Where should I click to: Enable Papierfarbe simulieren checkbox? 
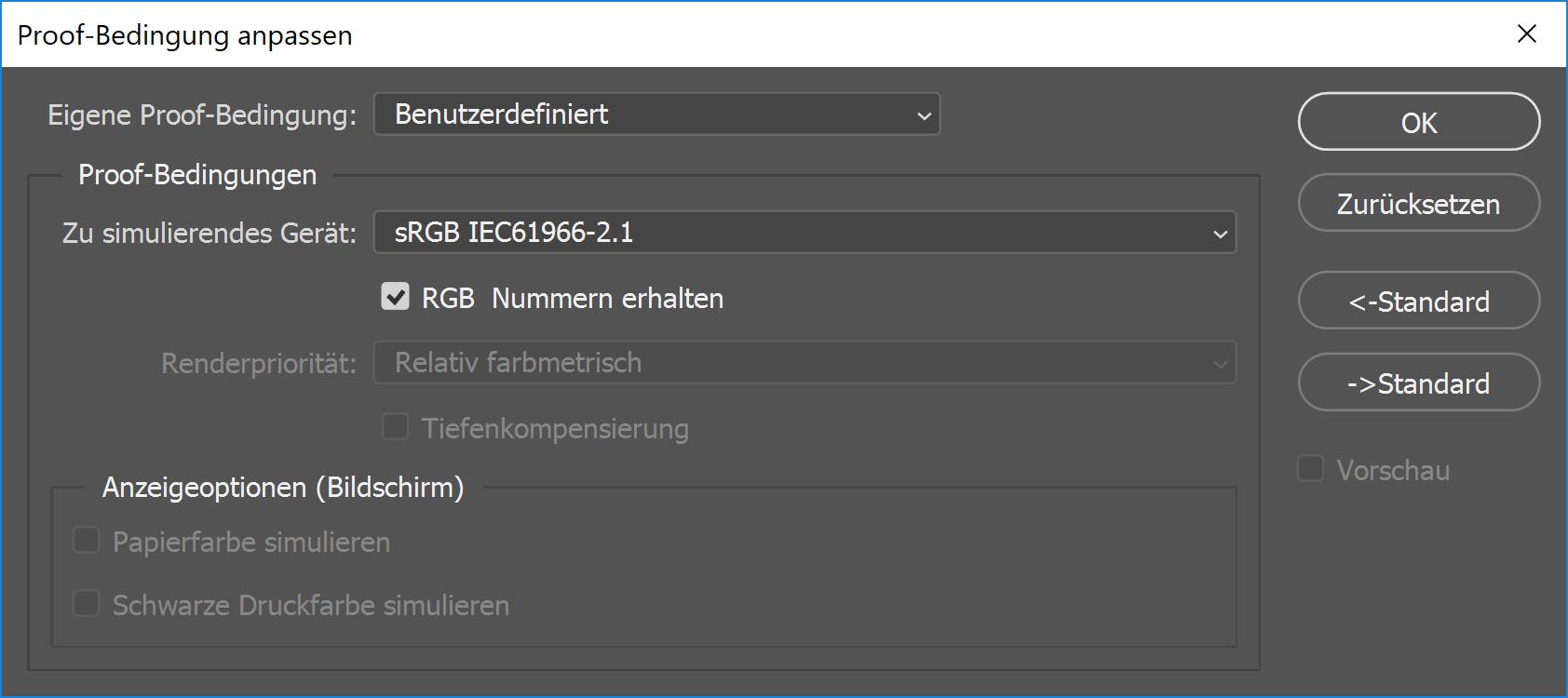(87, 540)
